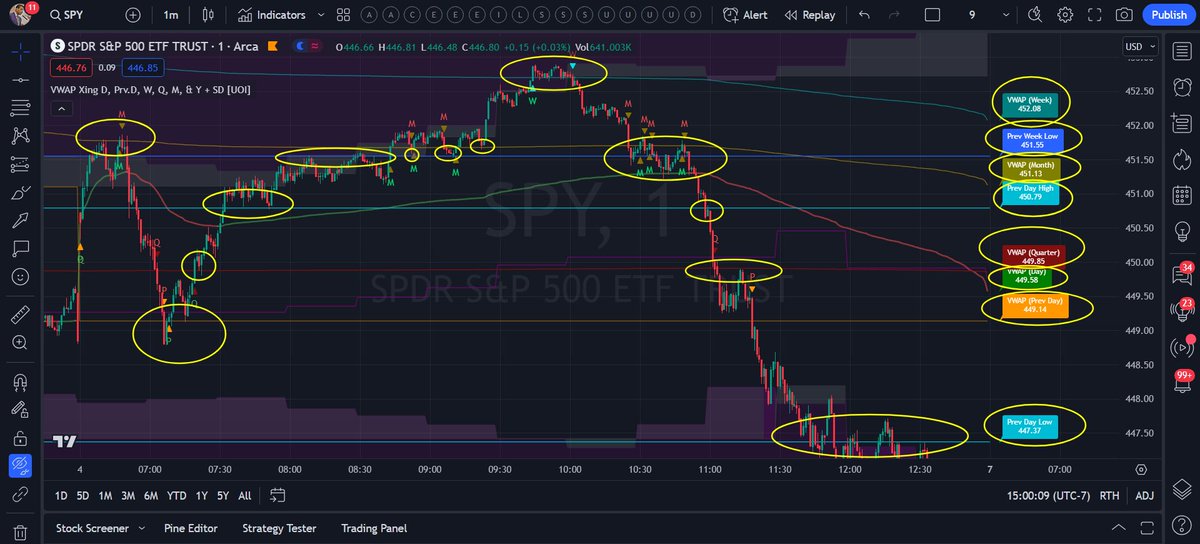Select the YTD time range
This screenshot has width=1200, height=544.
click(177, 495)
